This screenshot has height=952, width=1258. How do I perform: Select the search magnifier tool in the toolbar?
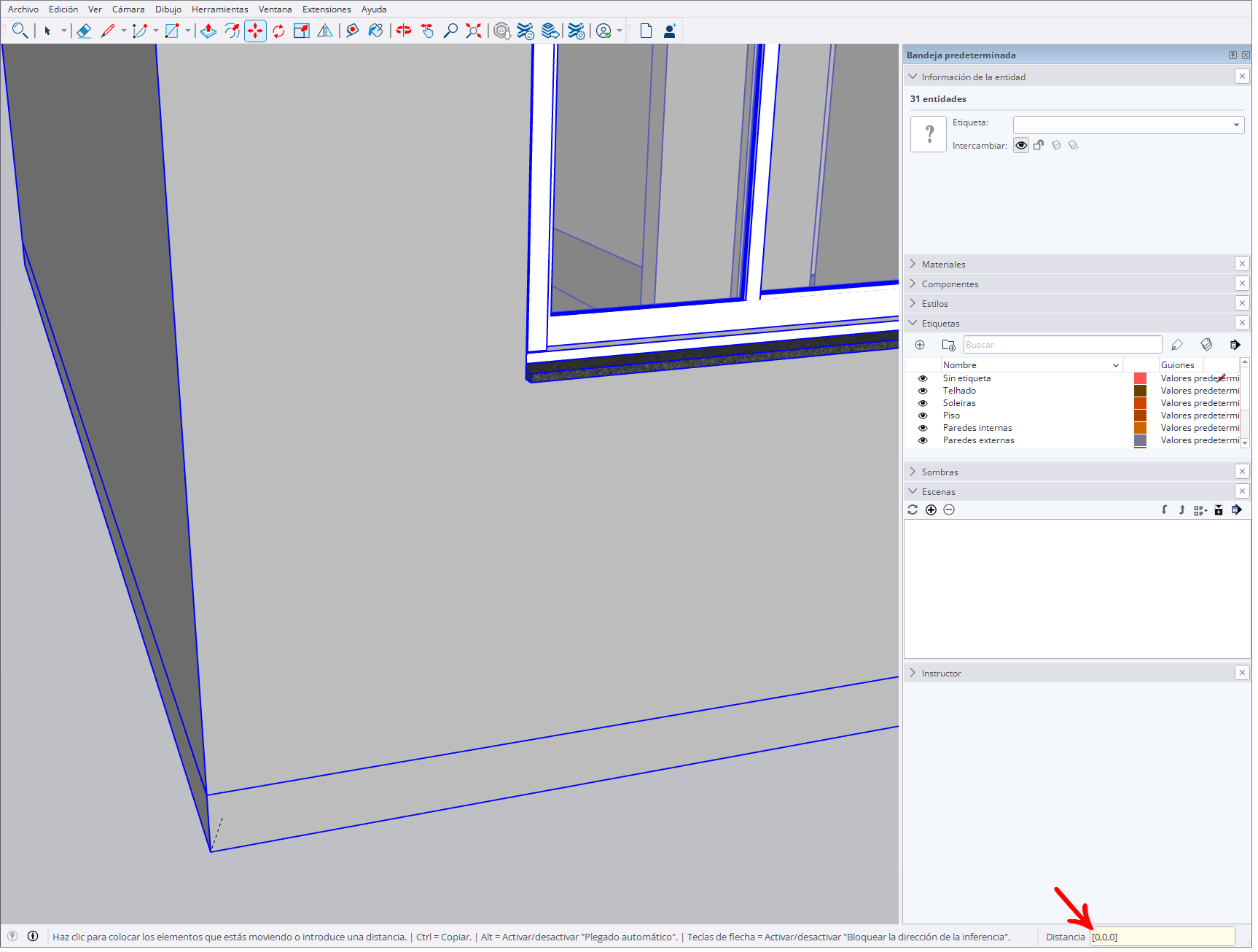20,31
